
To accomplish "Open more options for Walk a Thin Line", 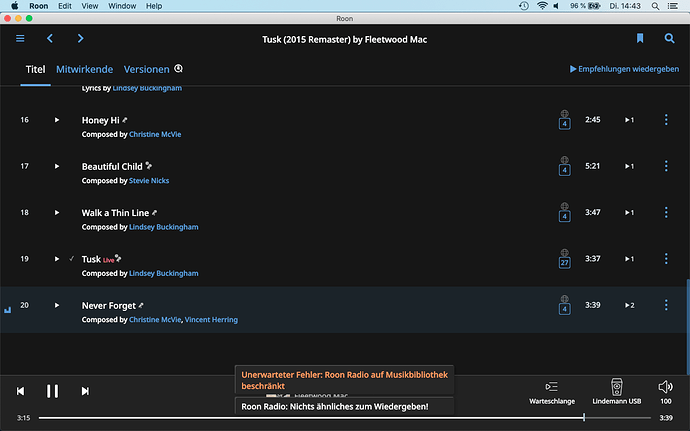I will click(x=666, y=213).
